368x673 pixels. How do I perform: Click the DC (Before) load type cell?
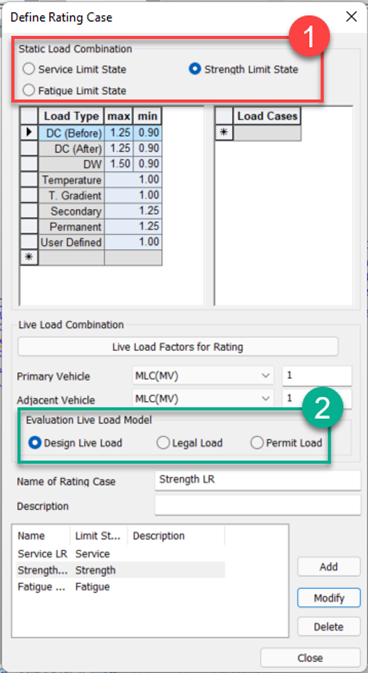71,133
